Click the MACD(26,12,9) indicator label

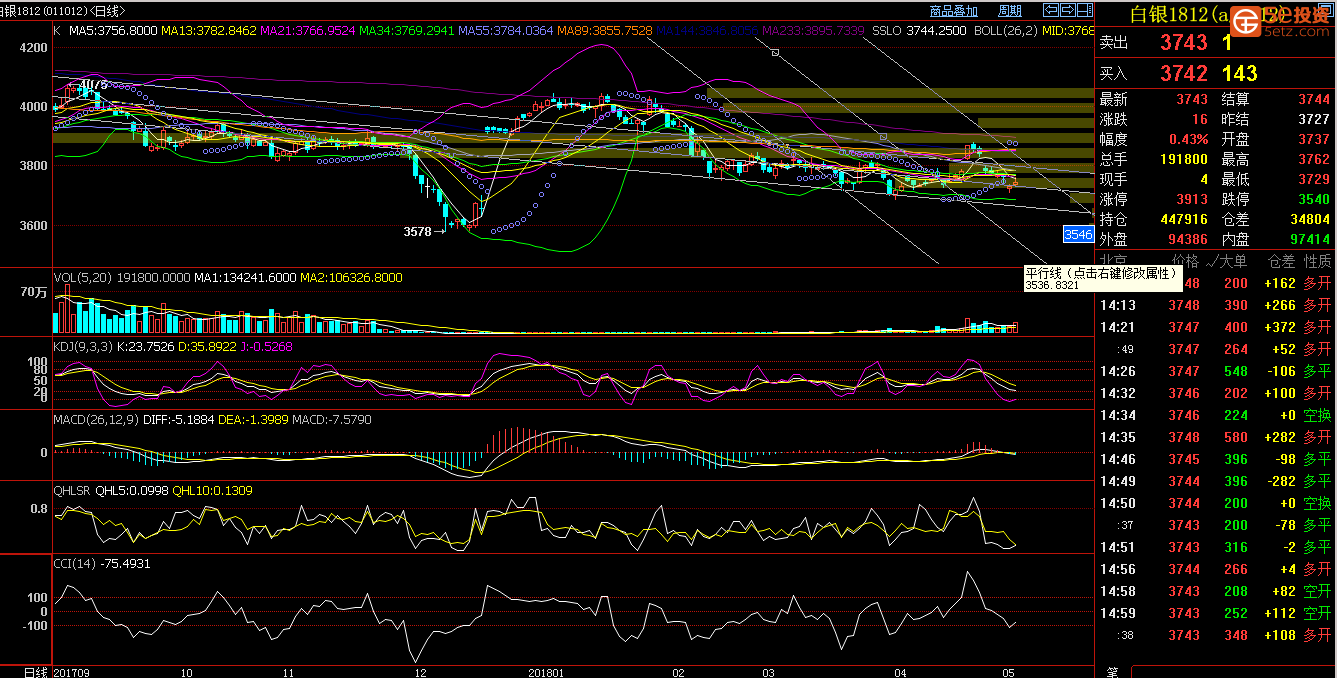(98, 420)
